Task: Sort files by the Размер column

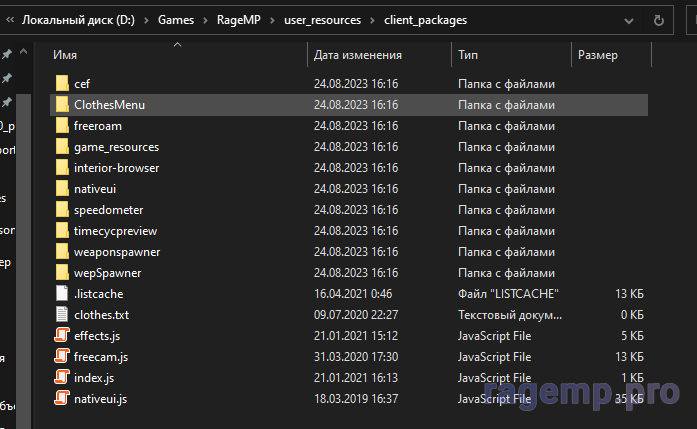Action: (x=597, y=55)
